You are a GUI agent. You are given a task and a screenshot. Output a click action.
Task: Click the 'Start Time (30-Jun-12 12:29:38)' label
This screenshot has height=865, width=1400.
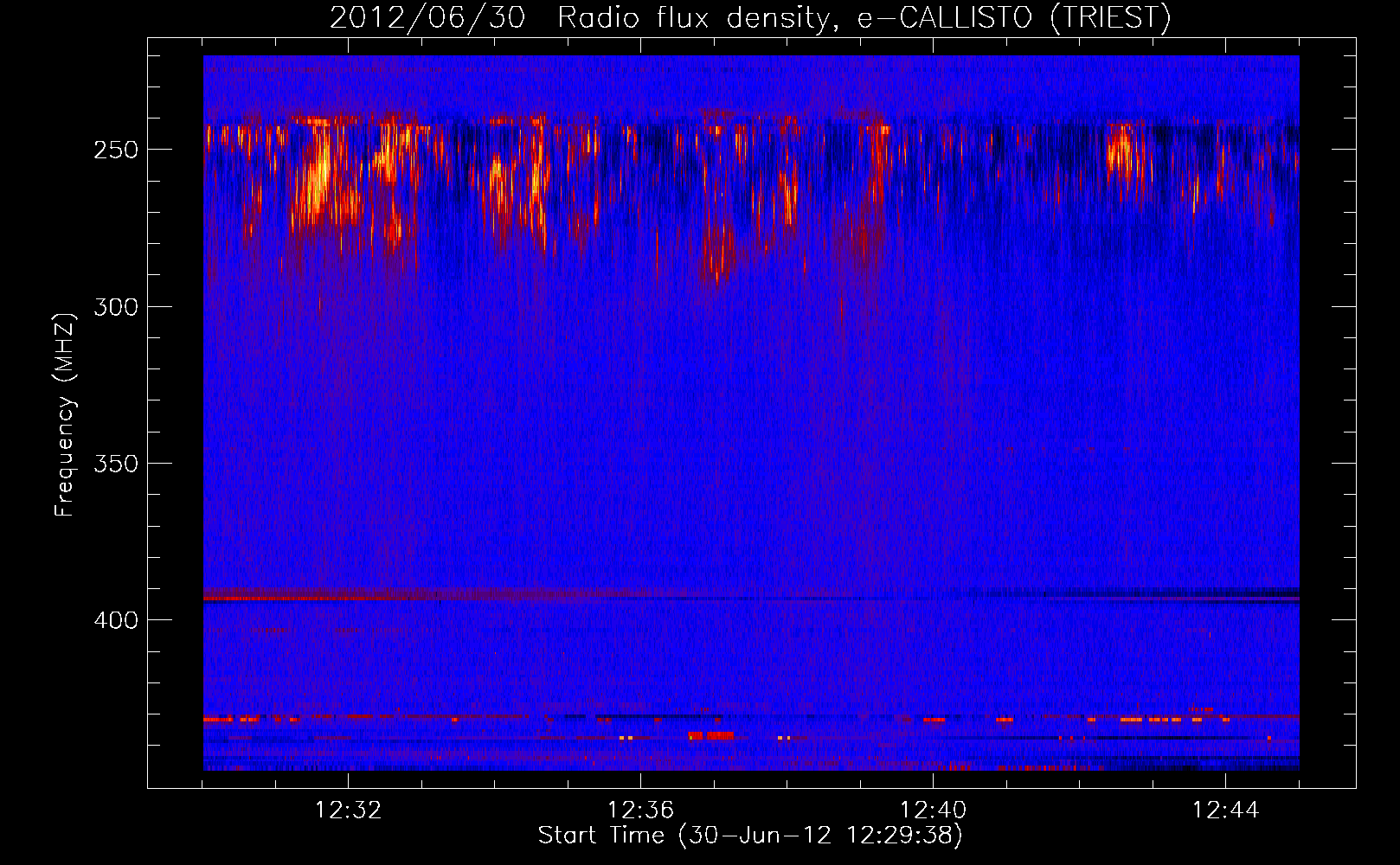pos(750,836)
